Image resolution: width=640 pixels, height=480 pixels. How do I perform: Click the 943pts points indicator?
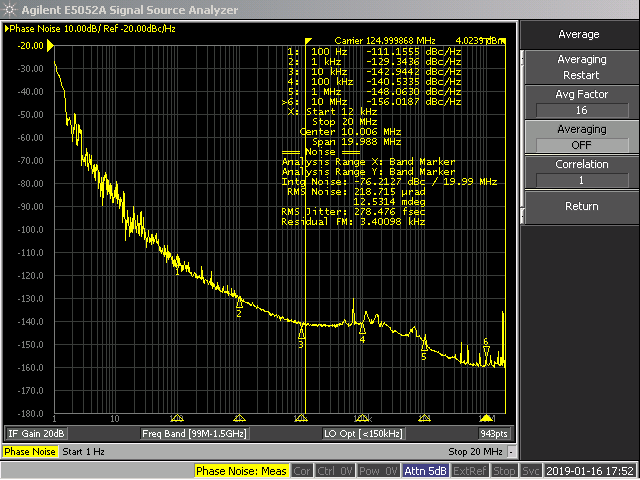click(x=494, y=433)
